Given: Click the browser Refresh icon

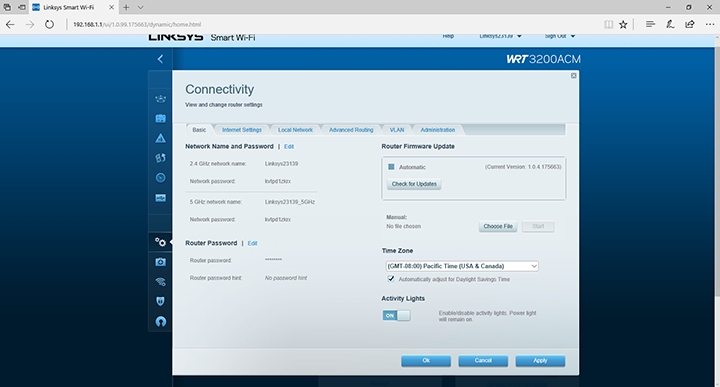Looking at the screenshot, I should coord(49,24).
